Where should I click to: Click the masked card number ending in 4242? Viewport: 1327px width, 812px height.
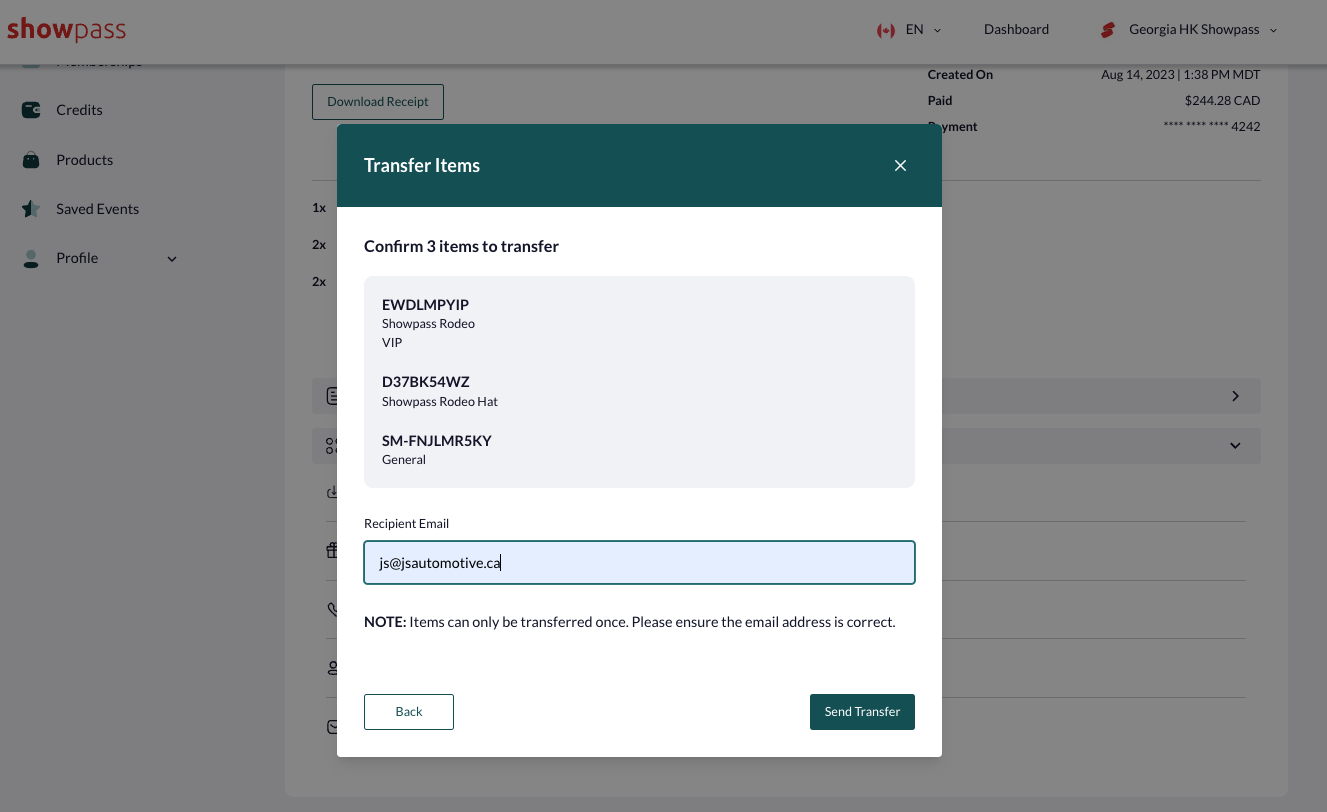(1212, 127)
